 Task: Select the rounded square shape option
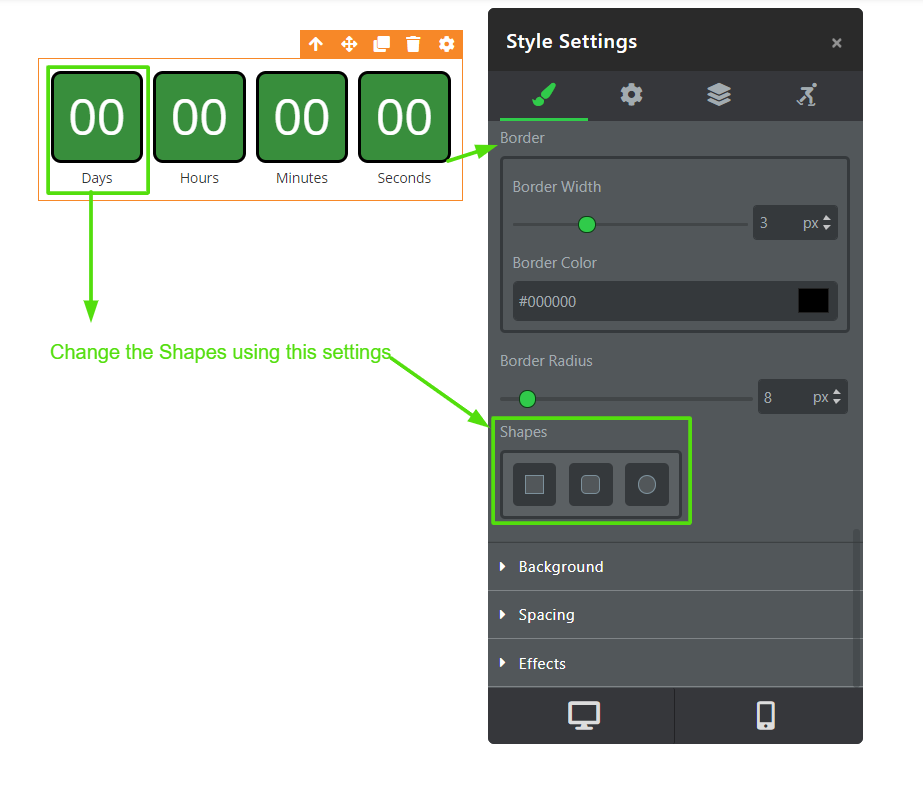[x=590, y=484]
